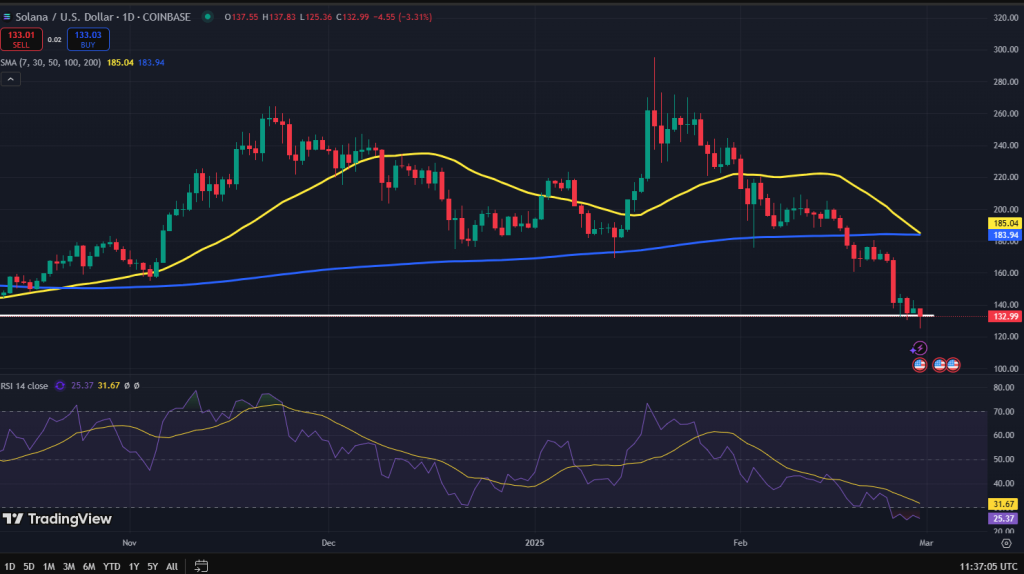This screenshot has height=574, width=1024.
Task: Click the 0.02 spread value
Action: [55, 40]
